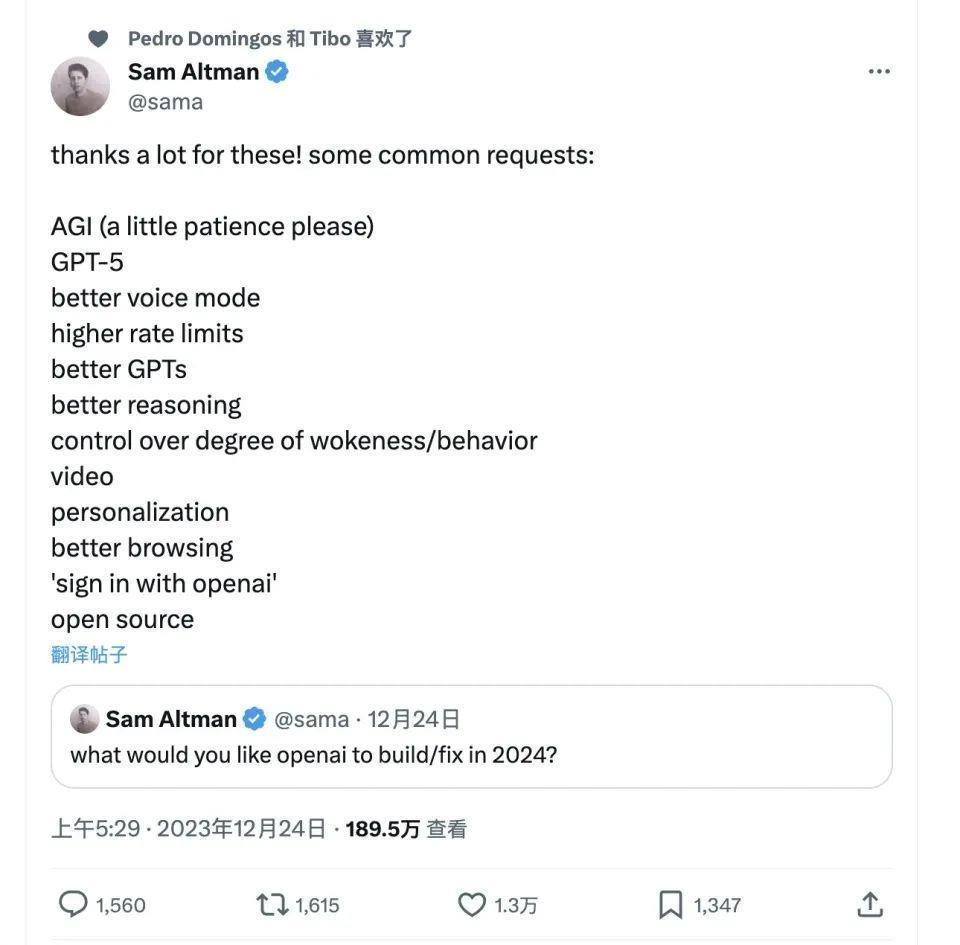
Task: Like the post with the heart icon
Action: (x=471, y=905)
